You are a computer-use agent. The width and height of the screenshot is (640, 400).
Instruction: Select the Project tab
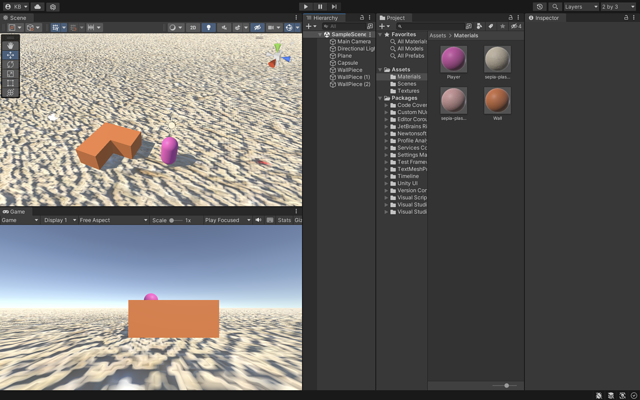pos(396,18)
